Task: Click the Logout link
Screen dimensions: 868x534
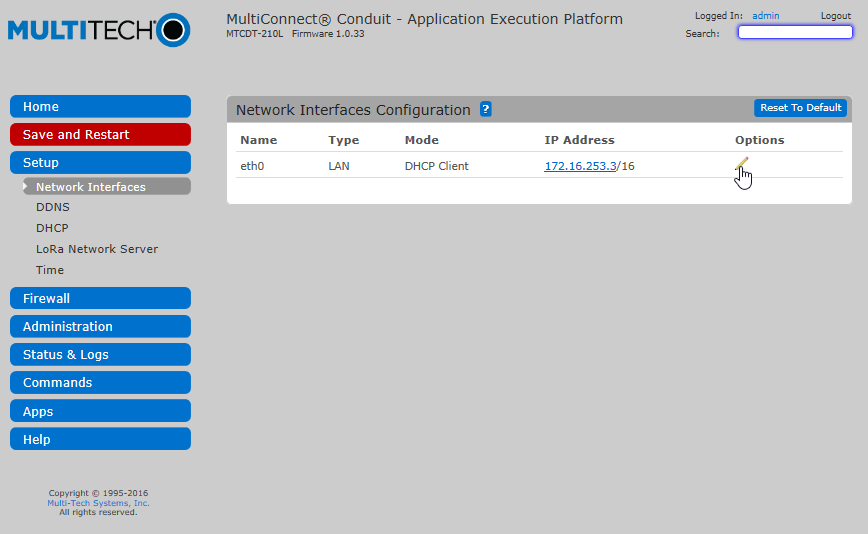Action: point(835,16)
